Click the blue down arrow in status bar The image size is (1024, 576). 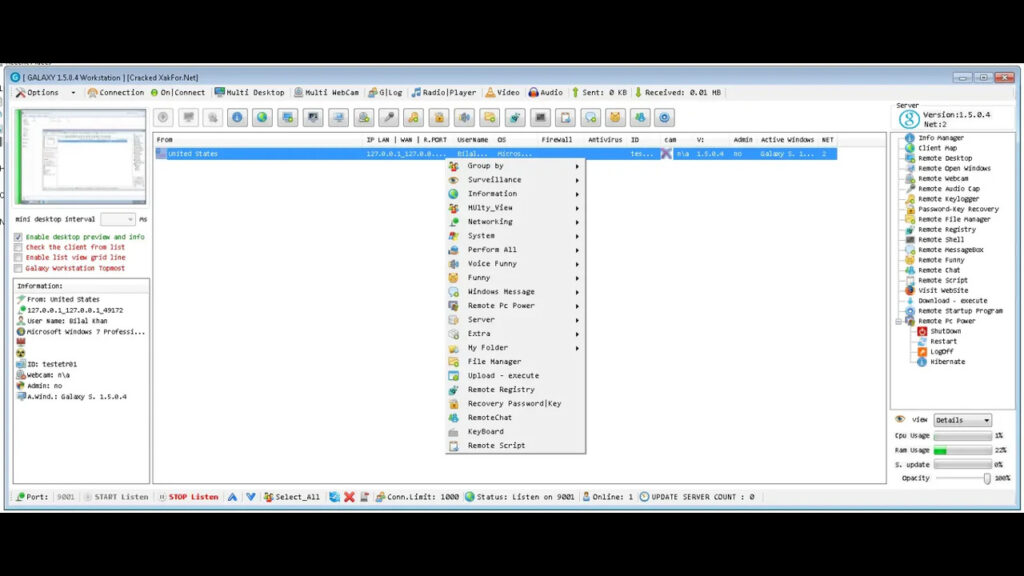point(251,497)
